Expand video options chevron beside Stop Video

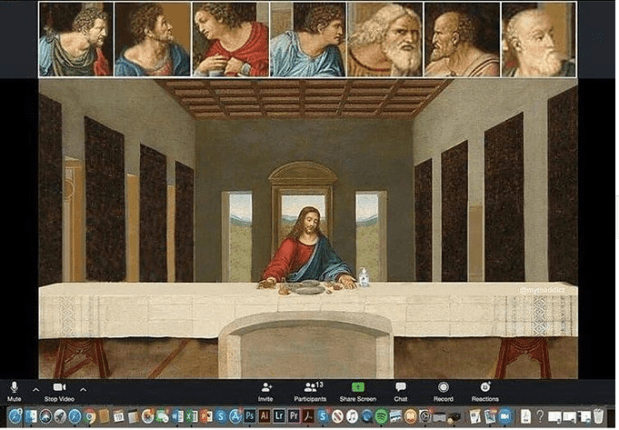tap(83, 390)
